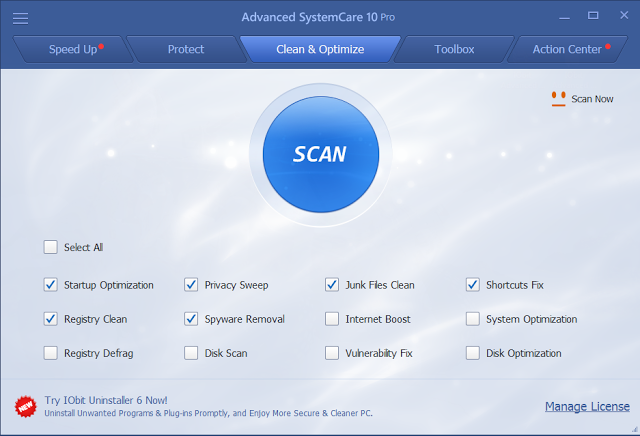The image size is (640, 436).
Task: Check the Select All checkbox
Action: [x=51, y=247]
